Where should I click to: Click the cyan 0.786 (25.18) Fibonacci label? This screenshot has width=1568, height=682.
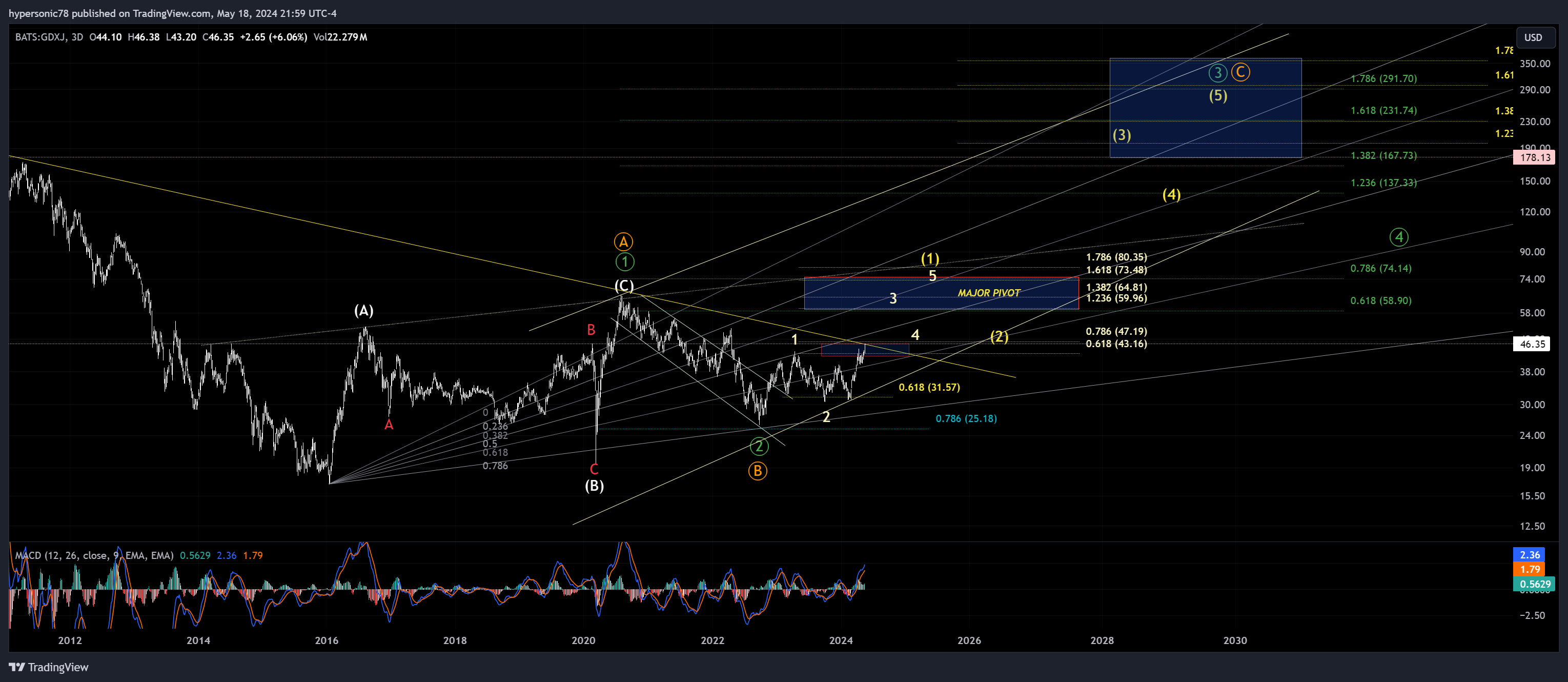(x=965, y=418)
